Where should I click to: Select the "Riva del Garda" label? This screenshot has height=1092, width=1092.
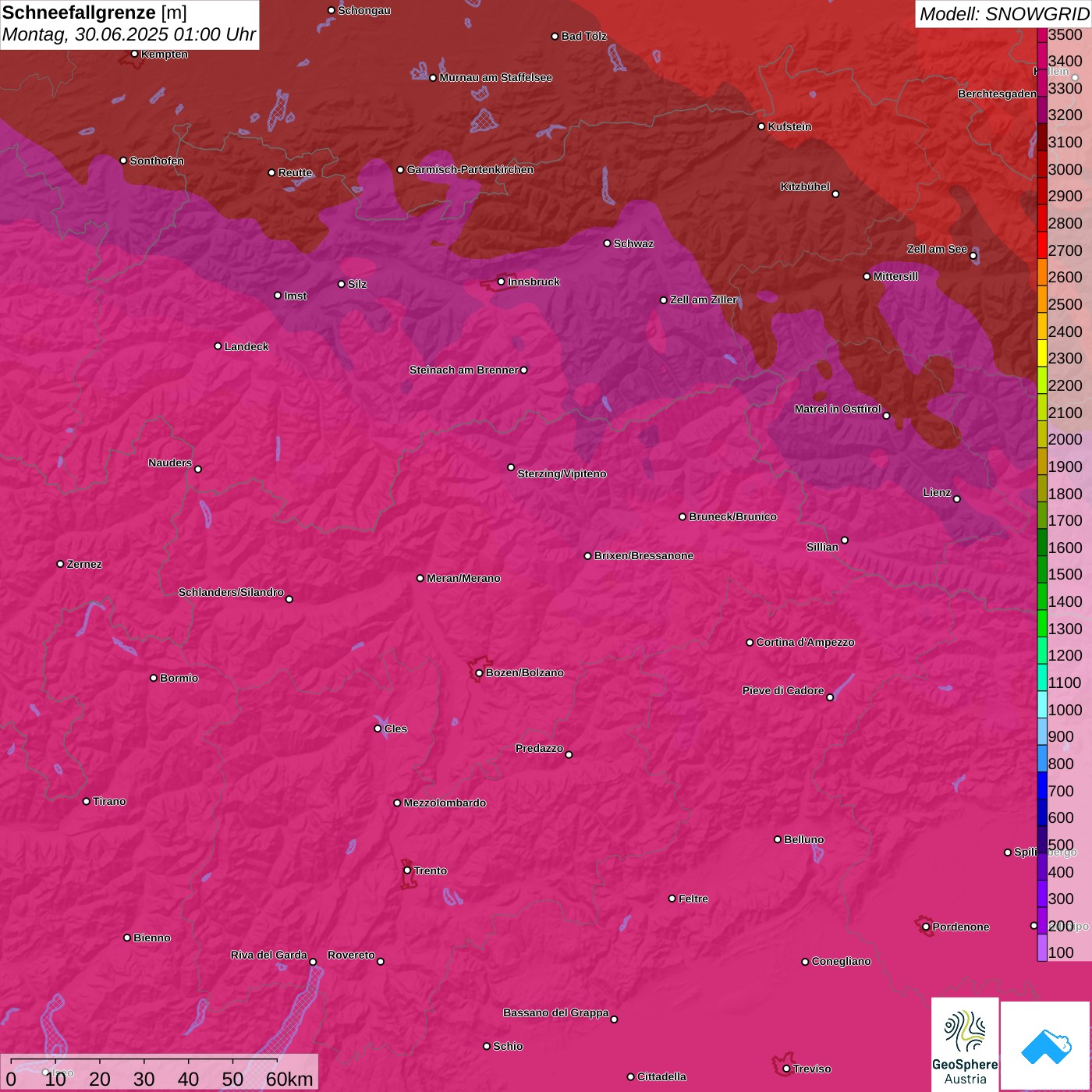pyautogui.click(x=269, y=955)
